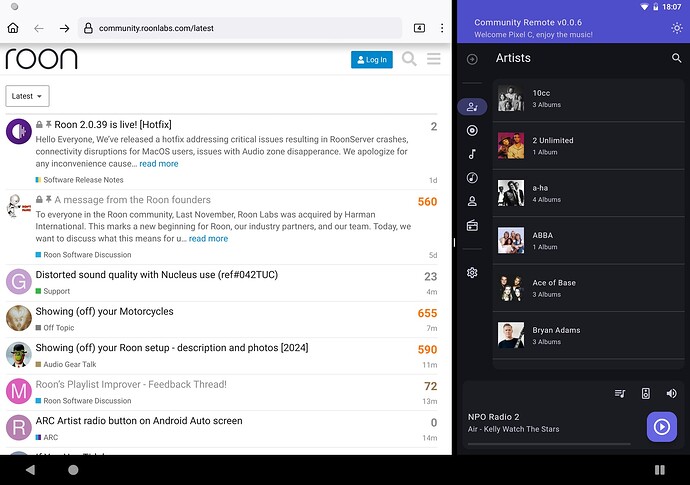Select artist 2 Unlimited

click(588, 146)
